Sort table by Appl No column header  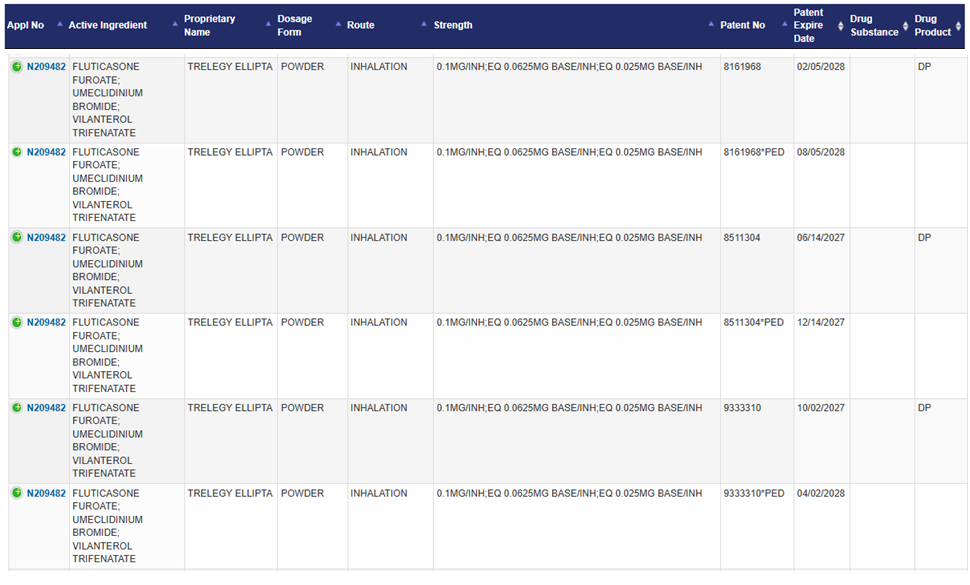pyautogui.click(x=25, y=25)
